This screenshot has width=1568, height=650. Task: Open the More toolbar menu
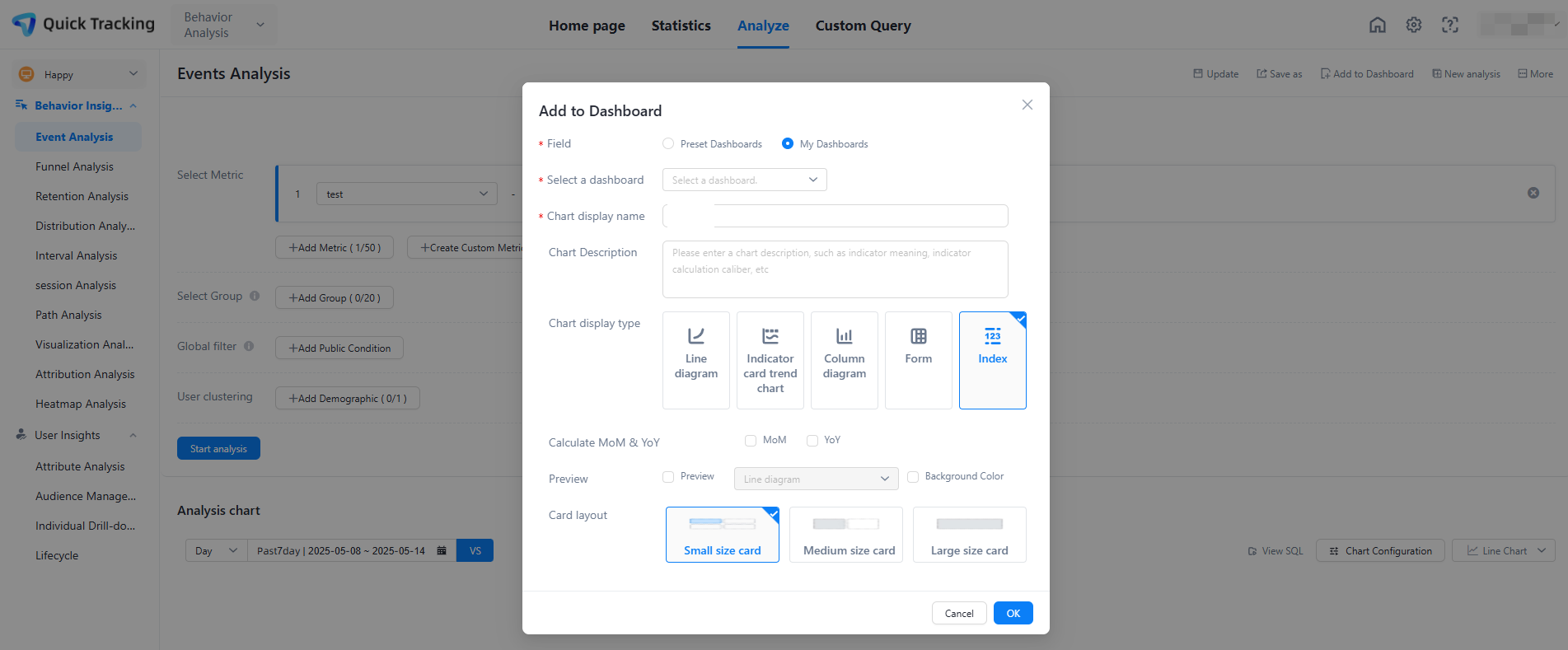point(1536,74)
